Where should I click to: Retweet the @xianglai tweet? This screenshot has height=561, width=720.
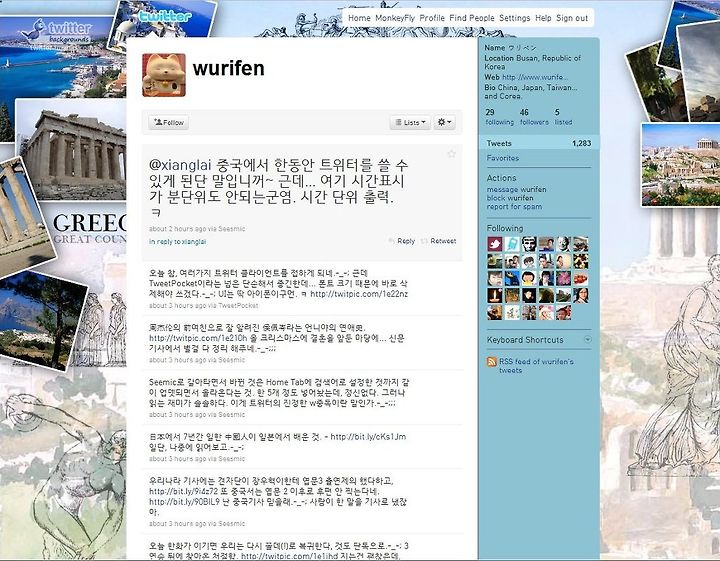point(439,241)
